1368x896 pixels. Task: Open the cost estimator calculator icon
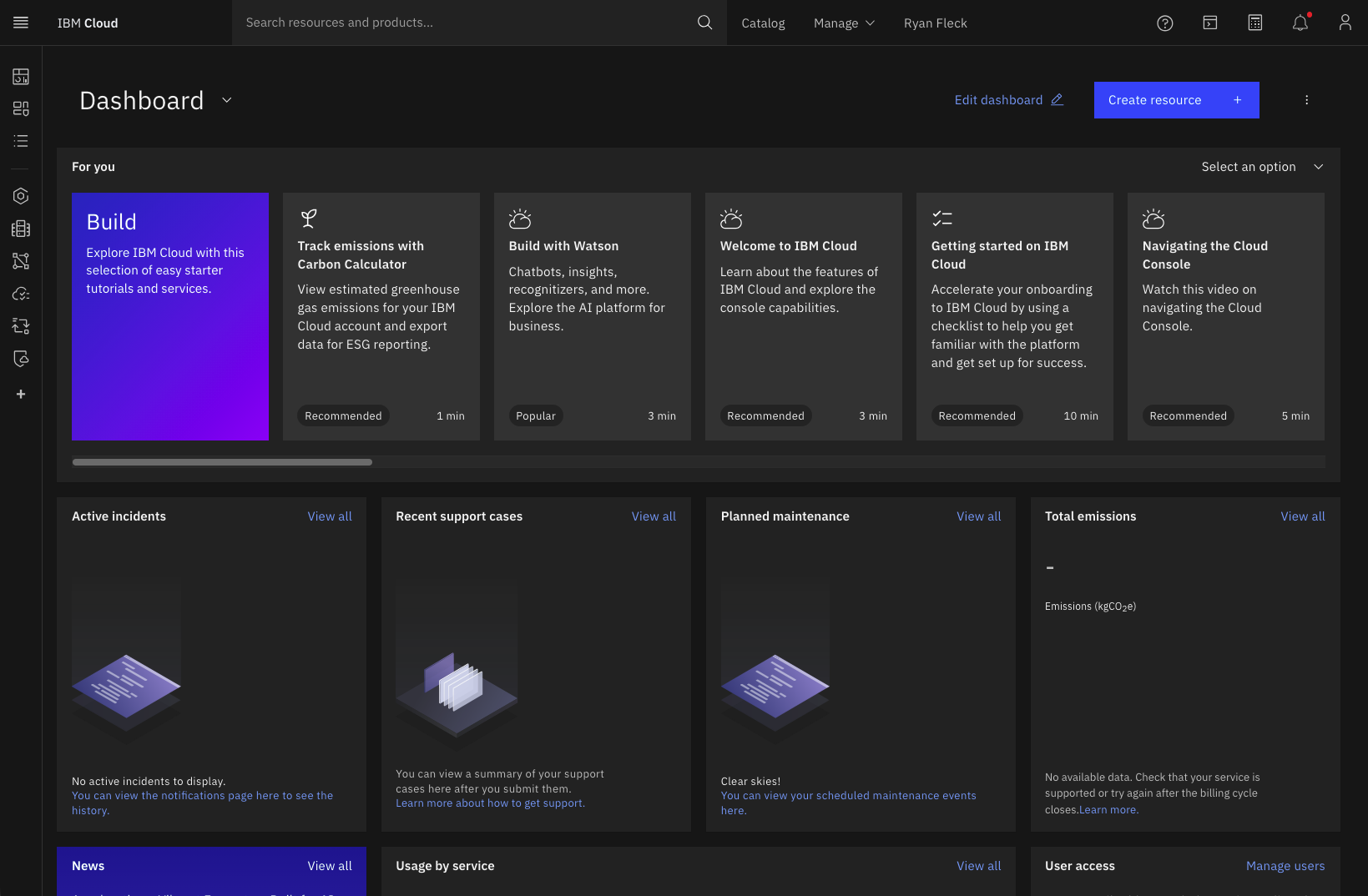(x=1255, y=23)
